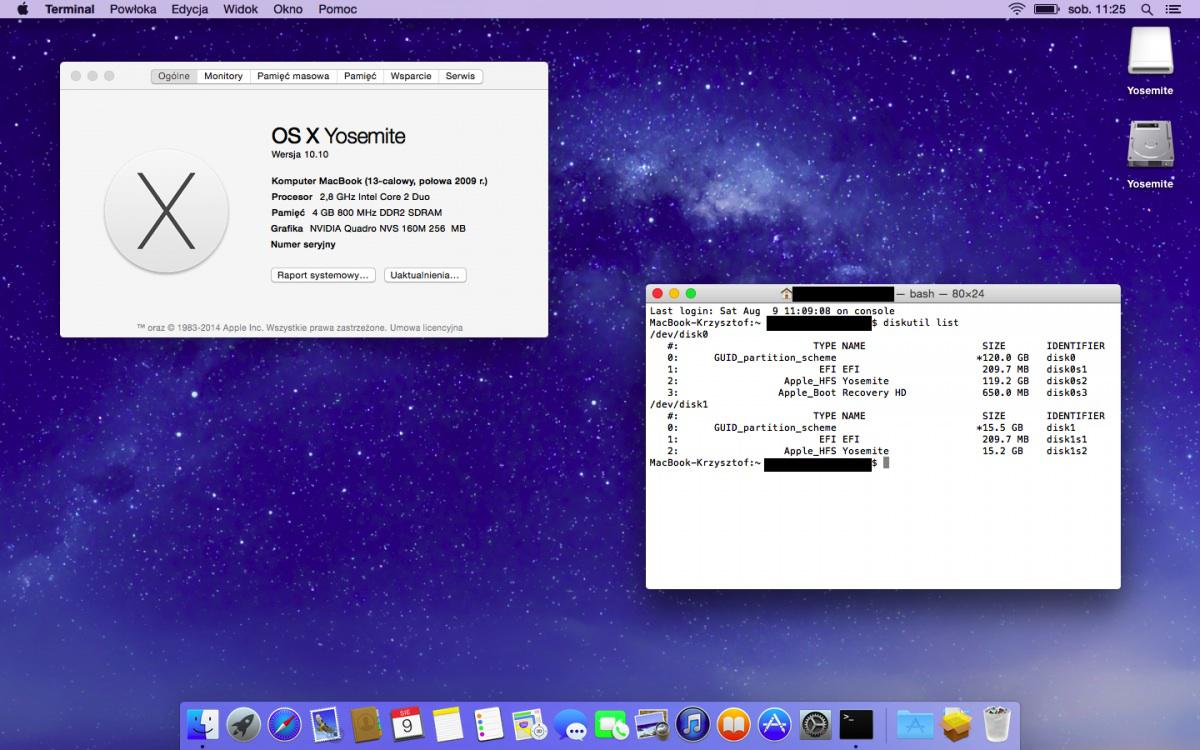This screenshot has height=750, width=1200.
Task: Open Launchpad from the dock
Action: tap(244, 723)
